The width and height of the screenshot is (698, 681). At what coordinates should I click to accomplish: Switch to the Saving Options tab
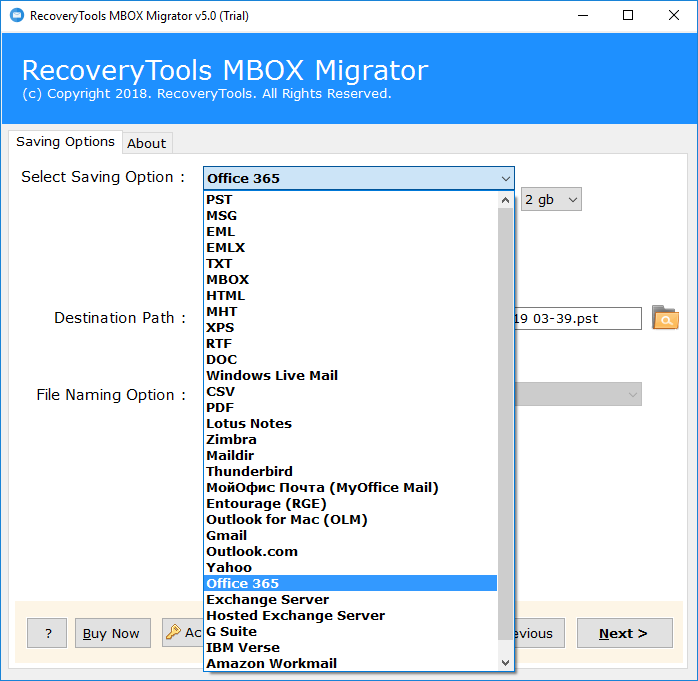65,142
